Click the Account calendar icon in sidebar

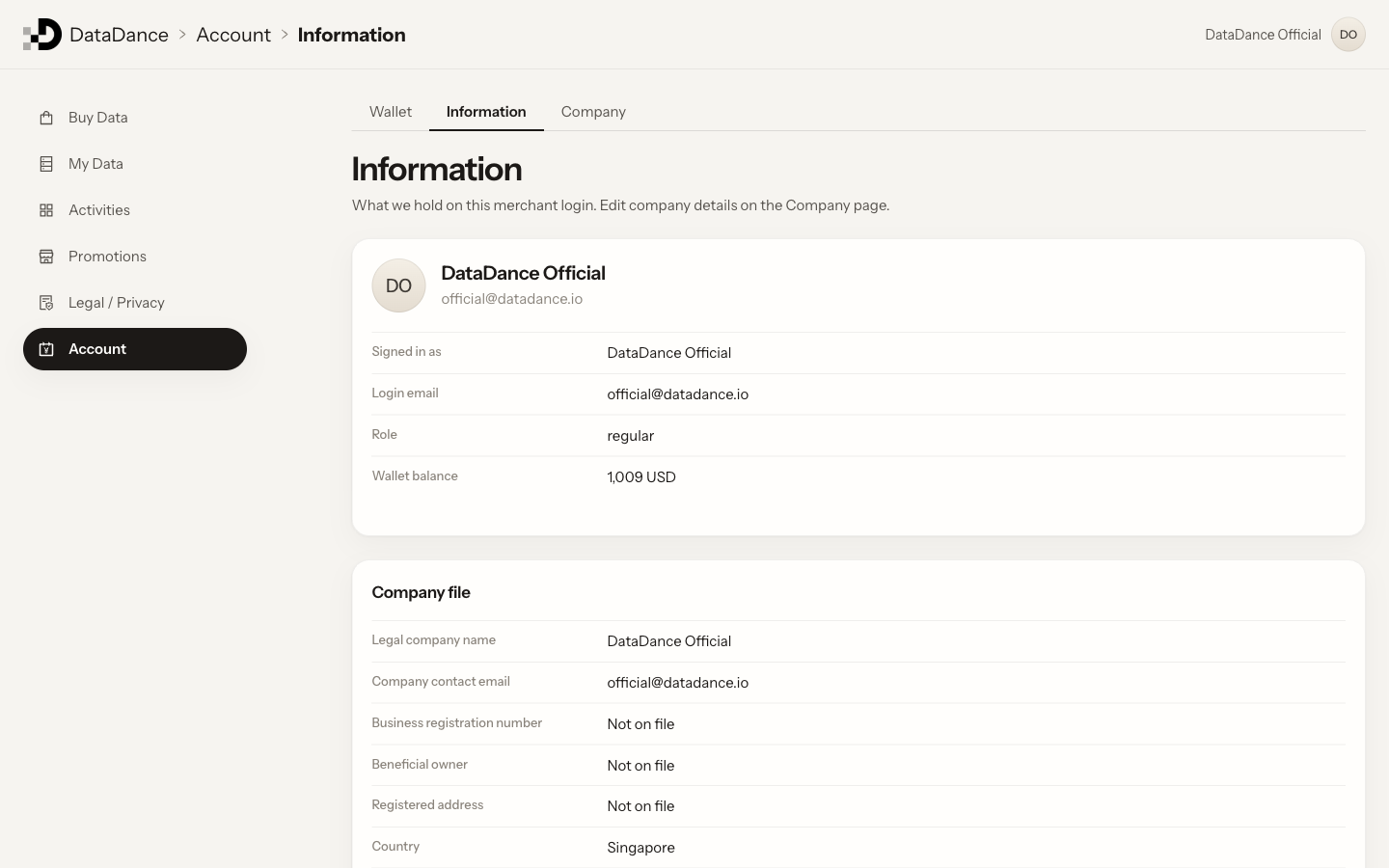(x=46, y=349)
